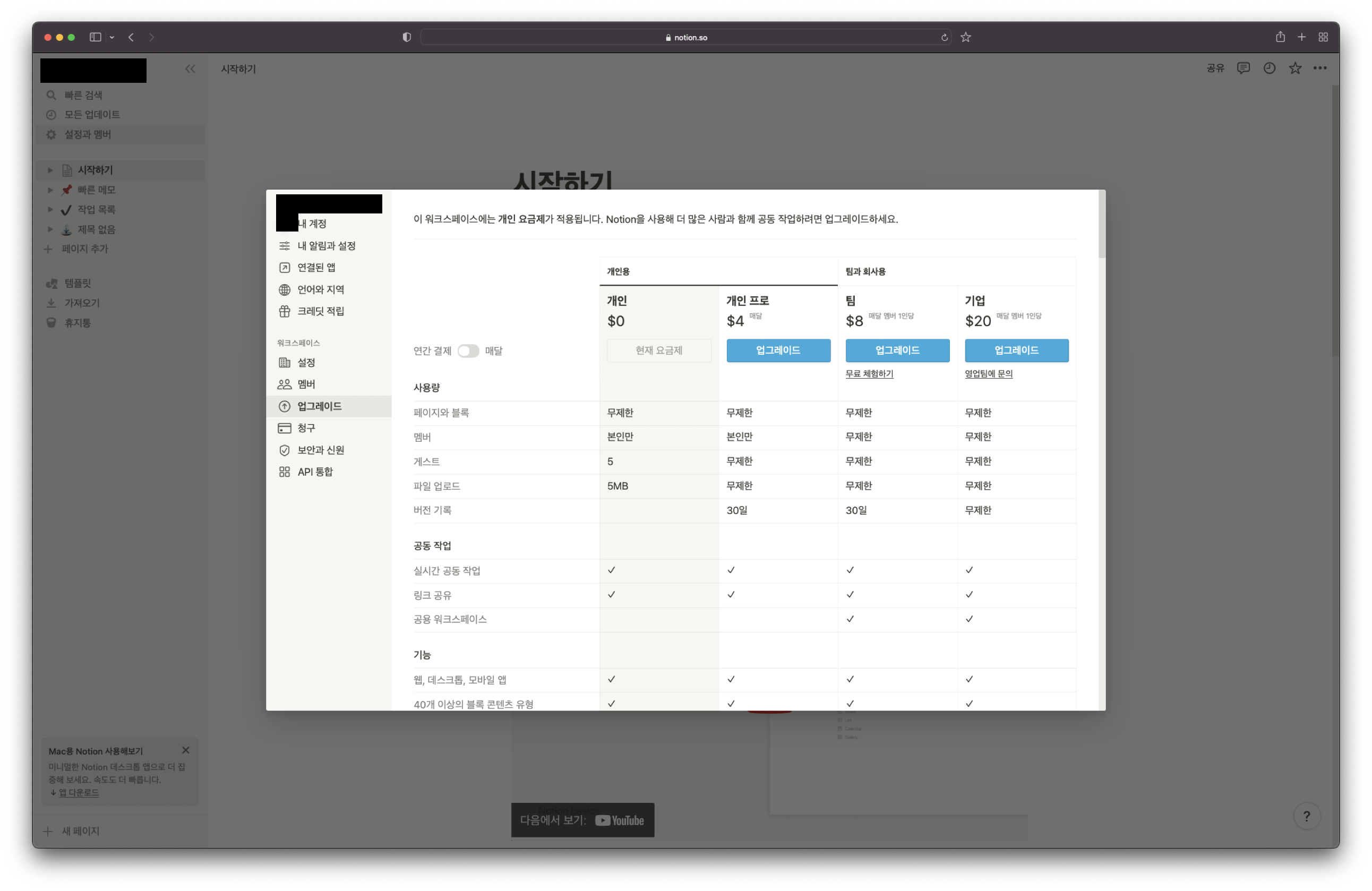The width and height of the screenshot is (1372, 891).
Task: Reload the page with the refresh icon
Action: point(944,38)
